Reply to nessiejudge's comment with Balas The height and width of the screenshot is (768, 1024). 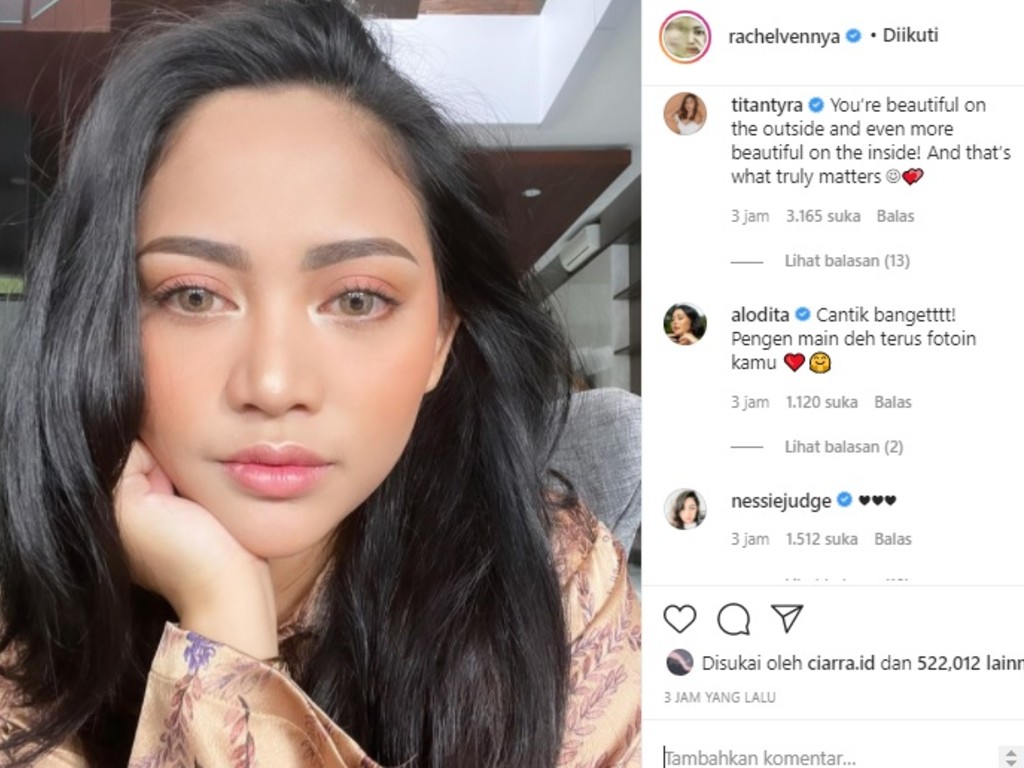point(893,539)
